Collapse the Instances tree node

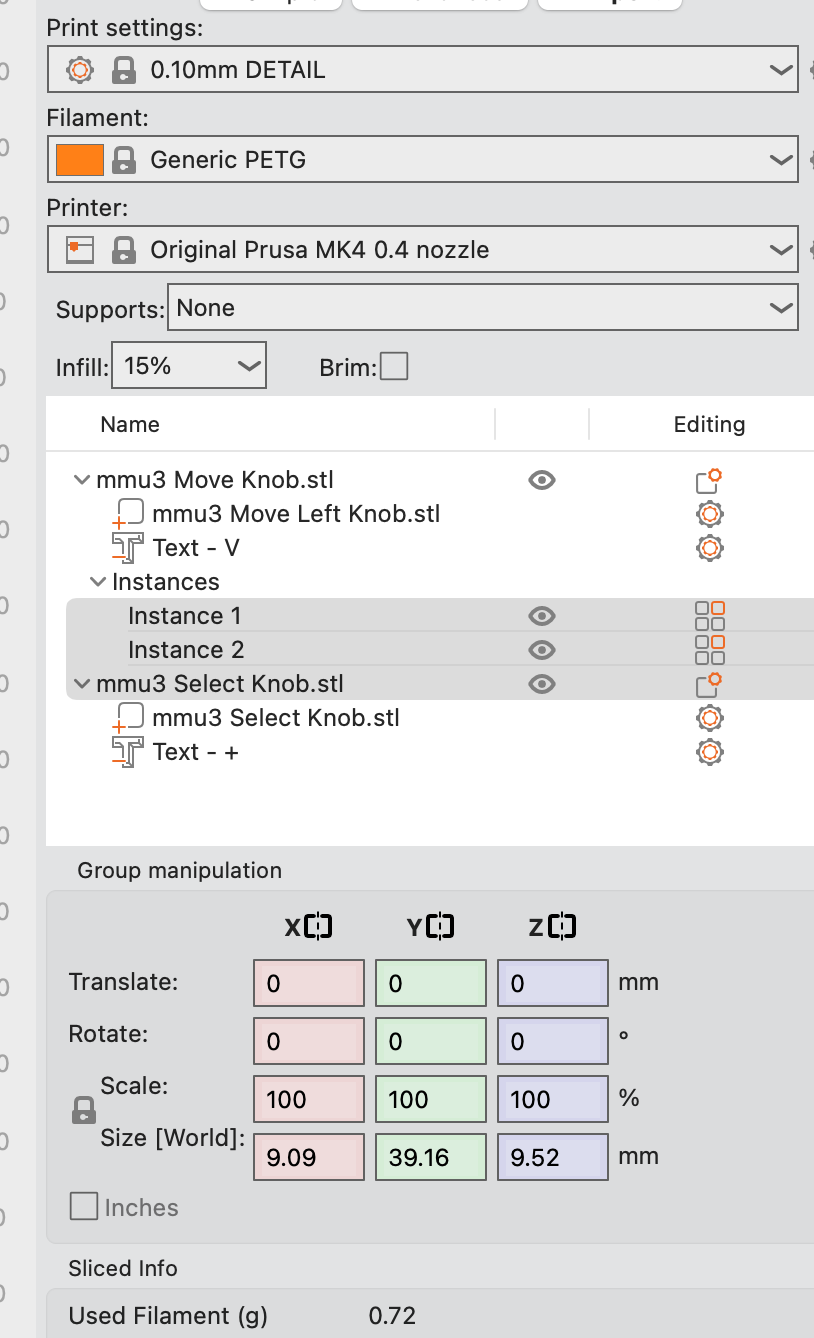coord(97,582)
